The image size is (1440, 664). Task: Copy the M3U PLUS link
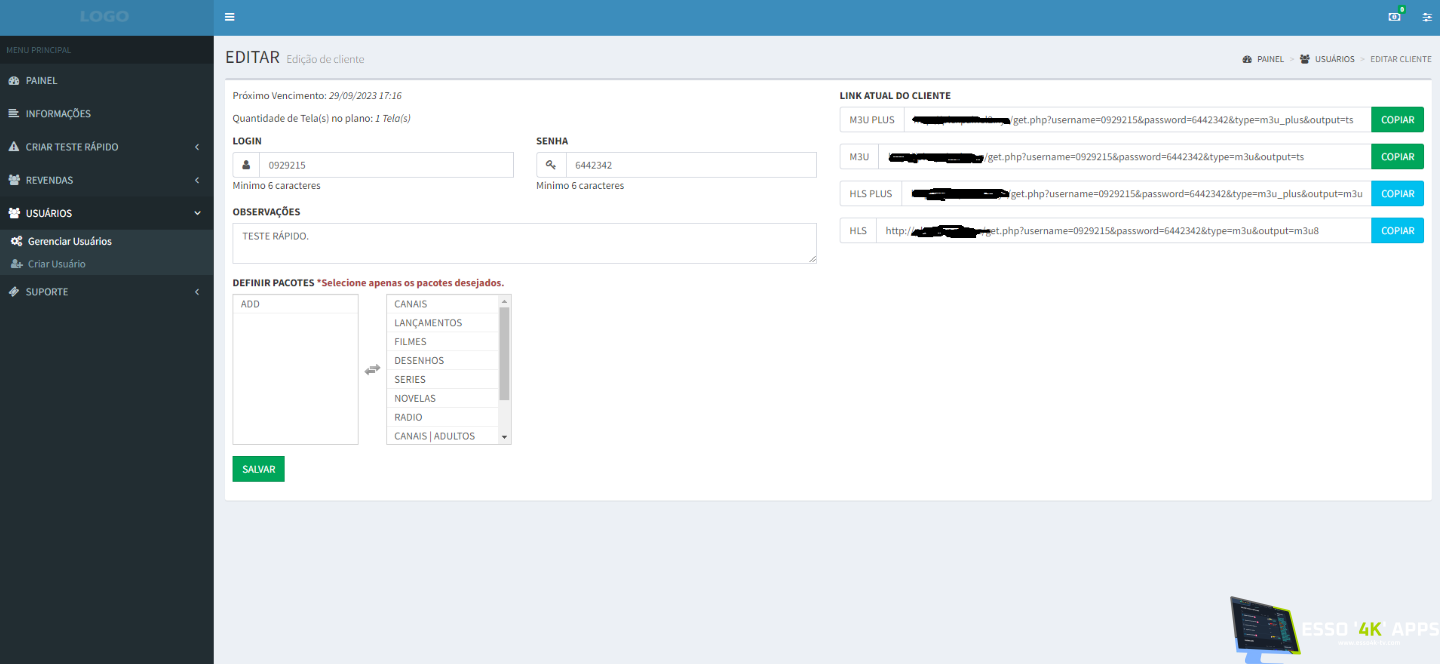click(1397, 120)
